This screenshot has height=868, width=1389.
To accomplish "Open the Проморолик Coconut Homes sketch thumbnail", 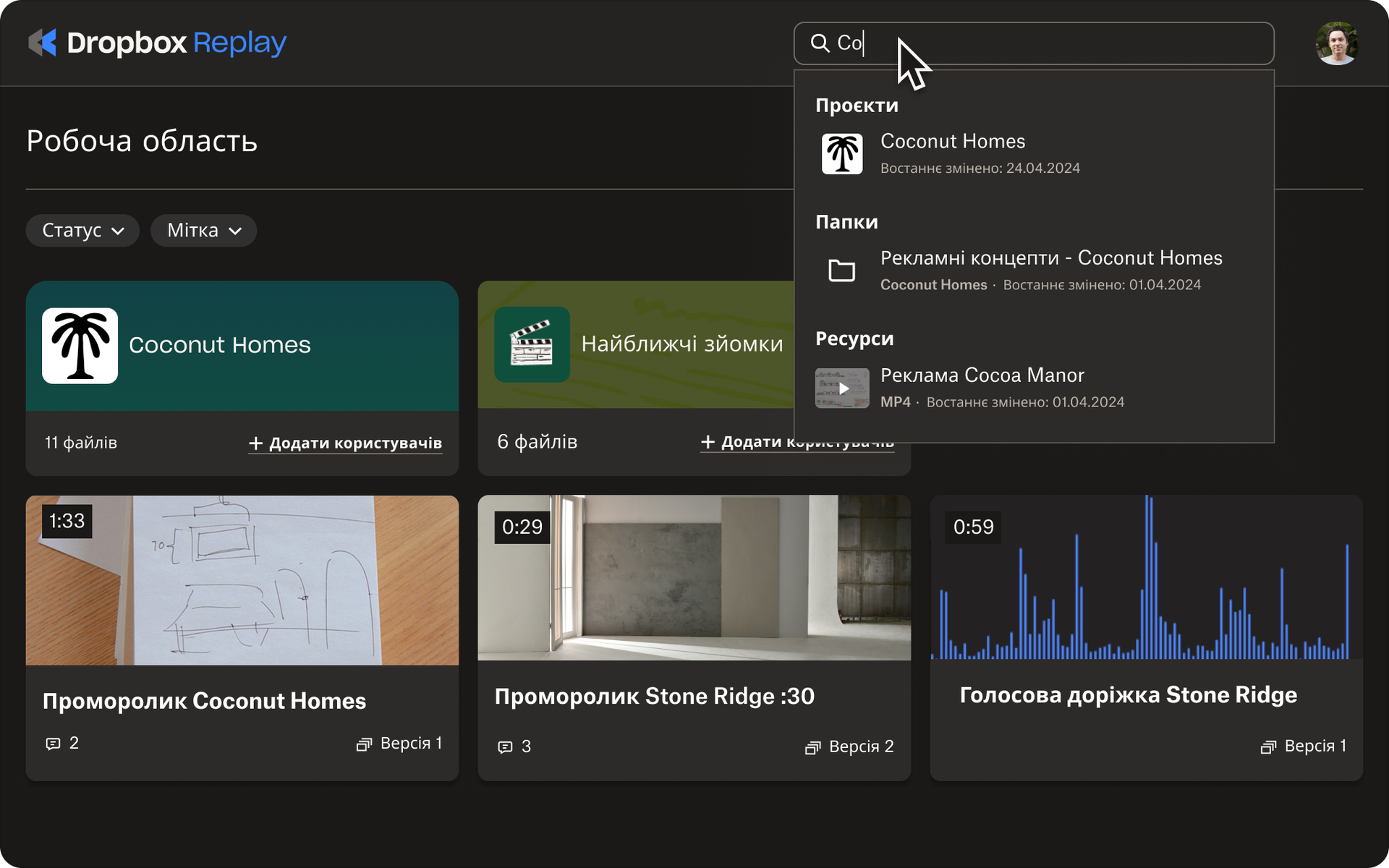I will pos(242,579).
